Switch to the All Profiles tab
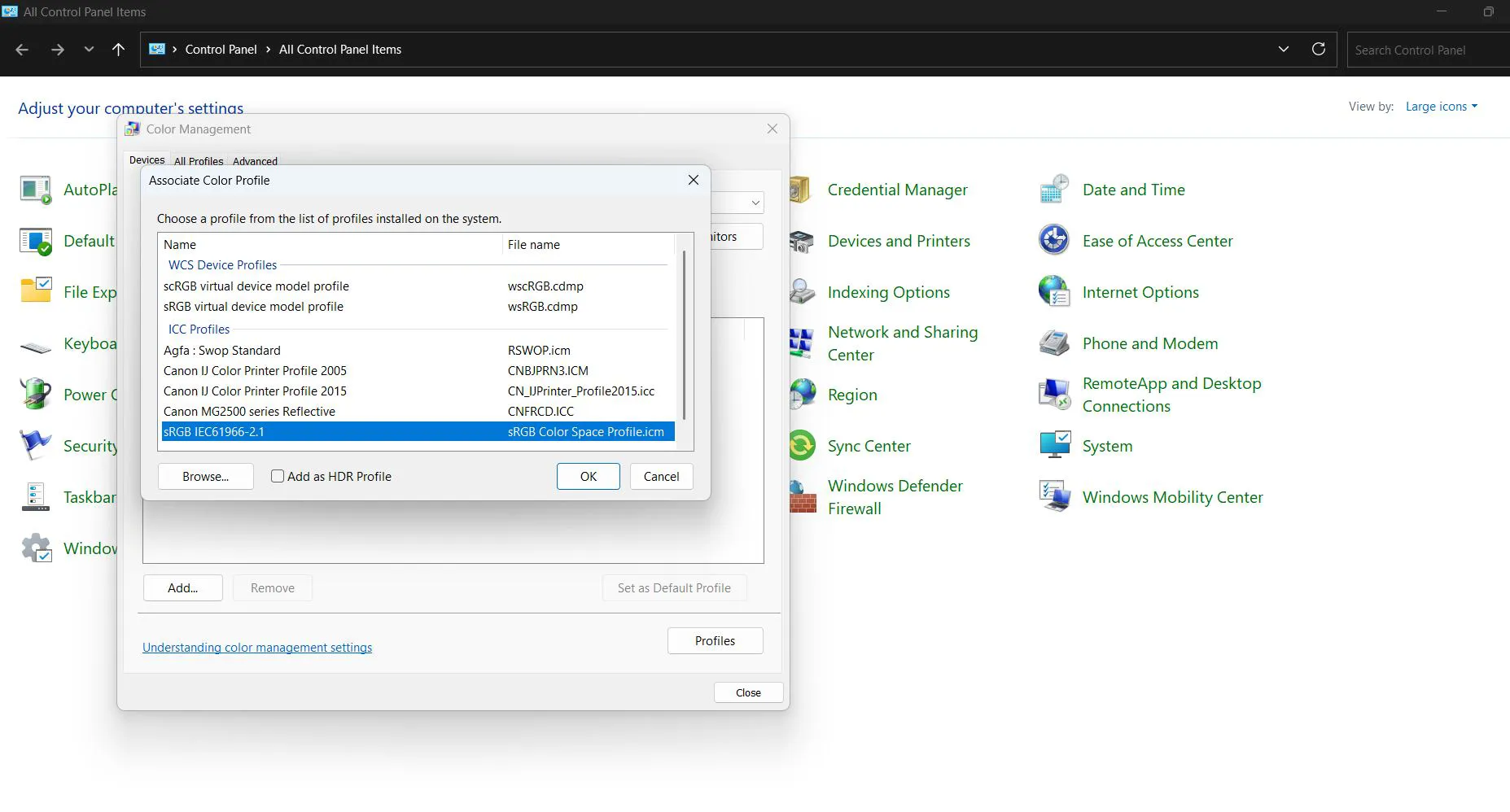Image resolution: width=1510 pixels, height=812 pixels. pyautogui.click(x=198, y=161)
